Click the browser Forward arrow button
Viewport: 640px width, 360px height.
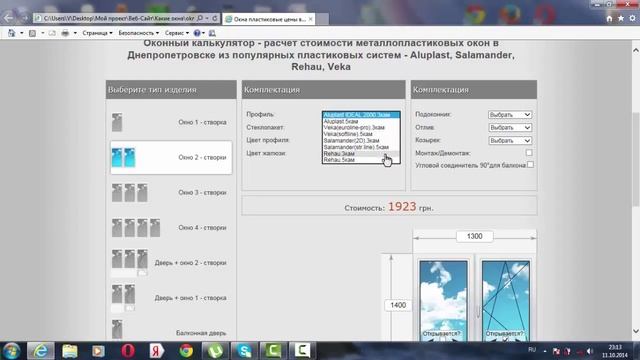(24, 18)
